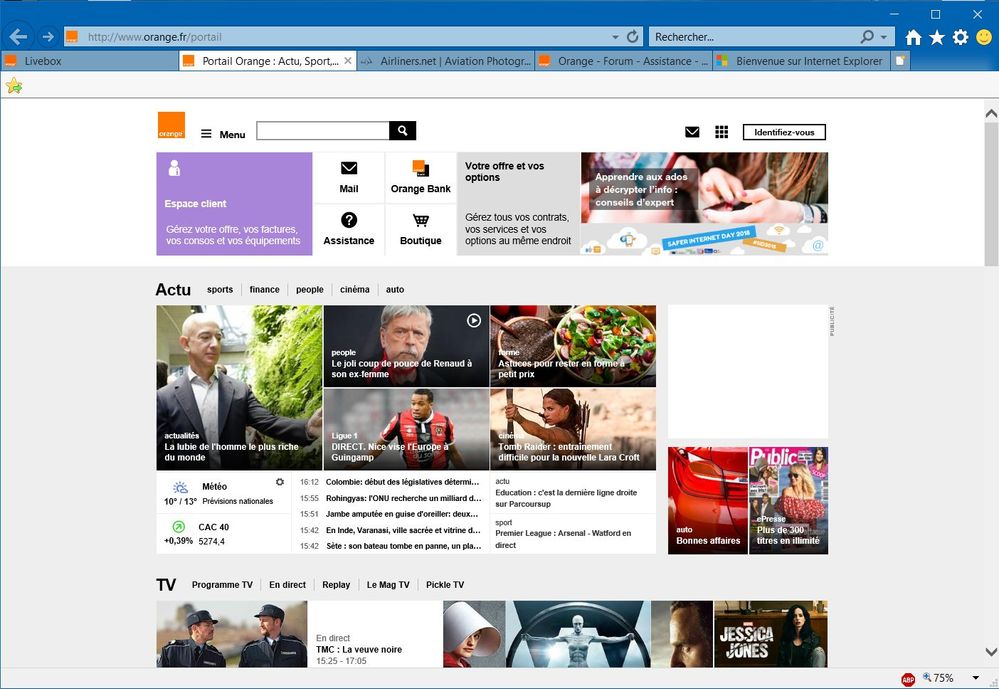The height and width of the screenshot is (689, 999).
Task: Click the Refresh page icon
Action: (632, 37)
